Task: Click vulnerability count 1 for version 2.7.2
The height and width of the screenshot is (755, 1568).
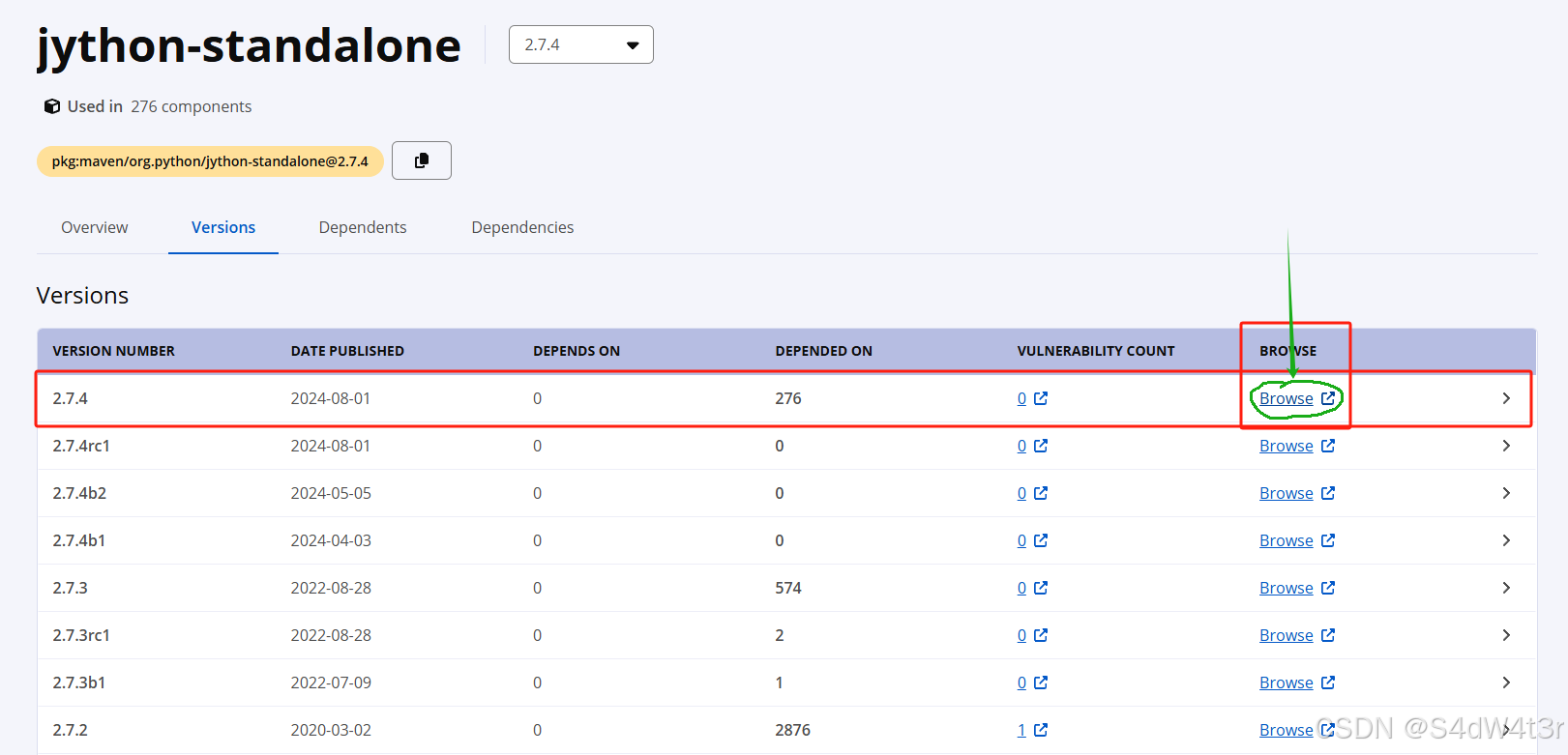Action: pos(1021,730)
